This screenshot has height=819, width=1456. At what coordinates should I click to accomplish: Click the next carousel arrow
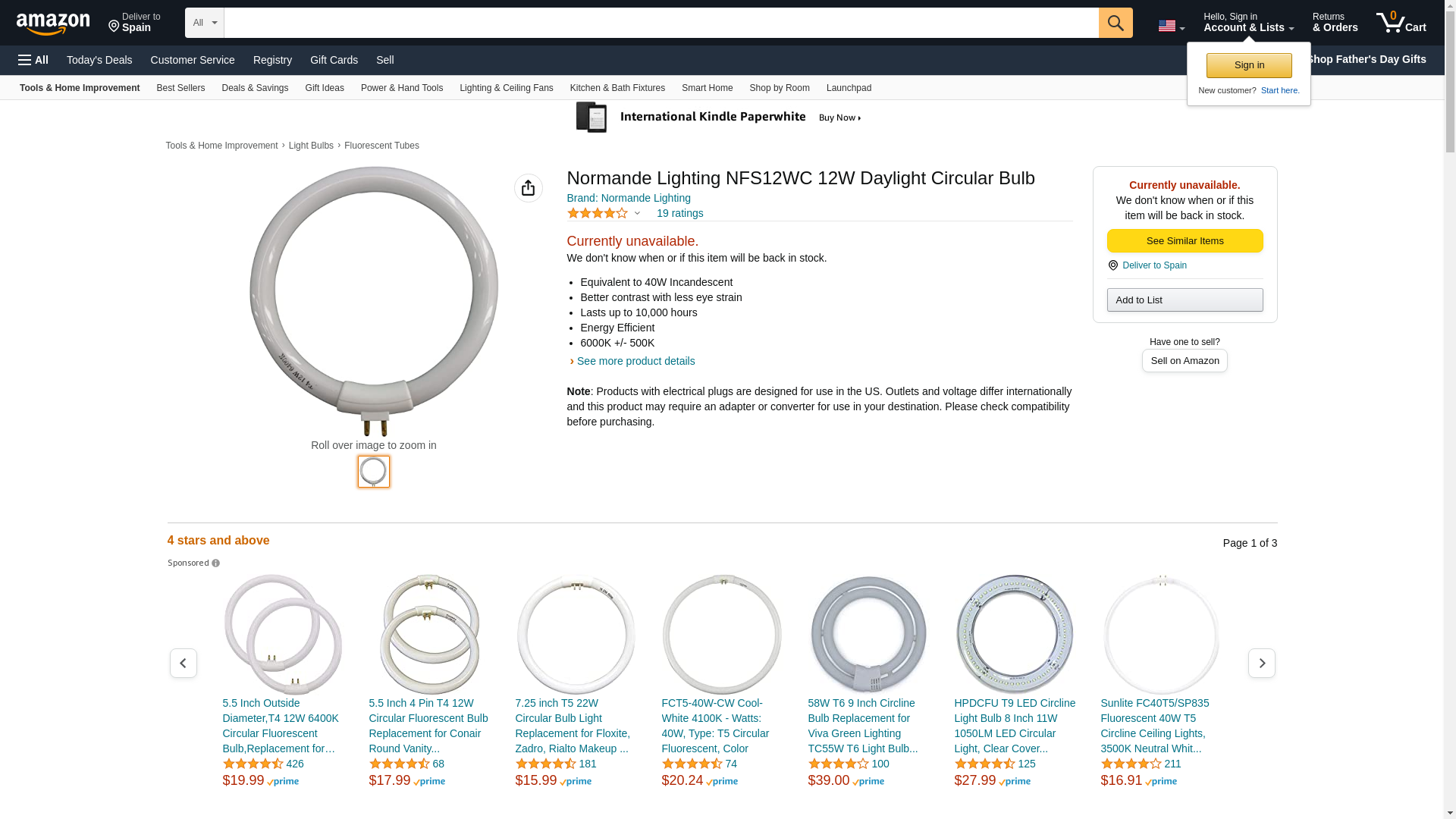1261,664
